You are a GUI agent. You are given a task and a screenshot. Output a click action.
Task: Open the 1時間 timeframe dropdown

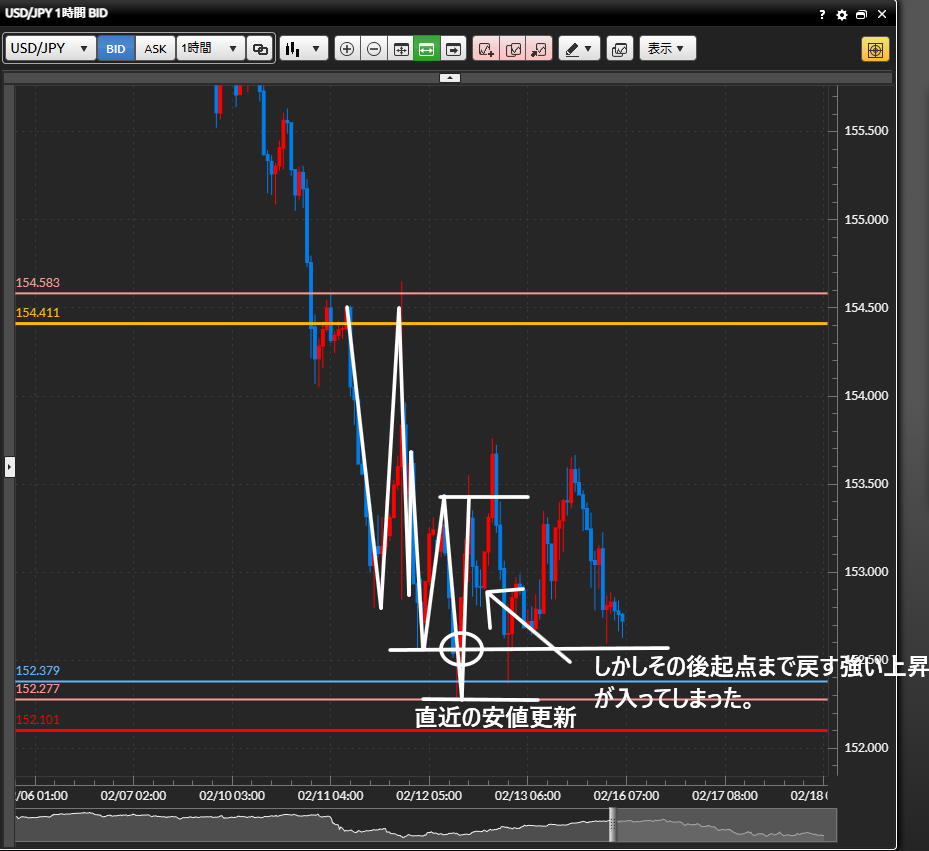pos(210,49)
